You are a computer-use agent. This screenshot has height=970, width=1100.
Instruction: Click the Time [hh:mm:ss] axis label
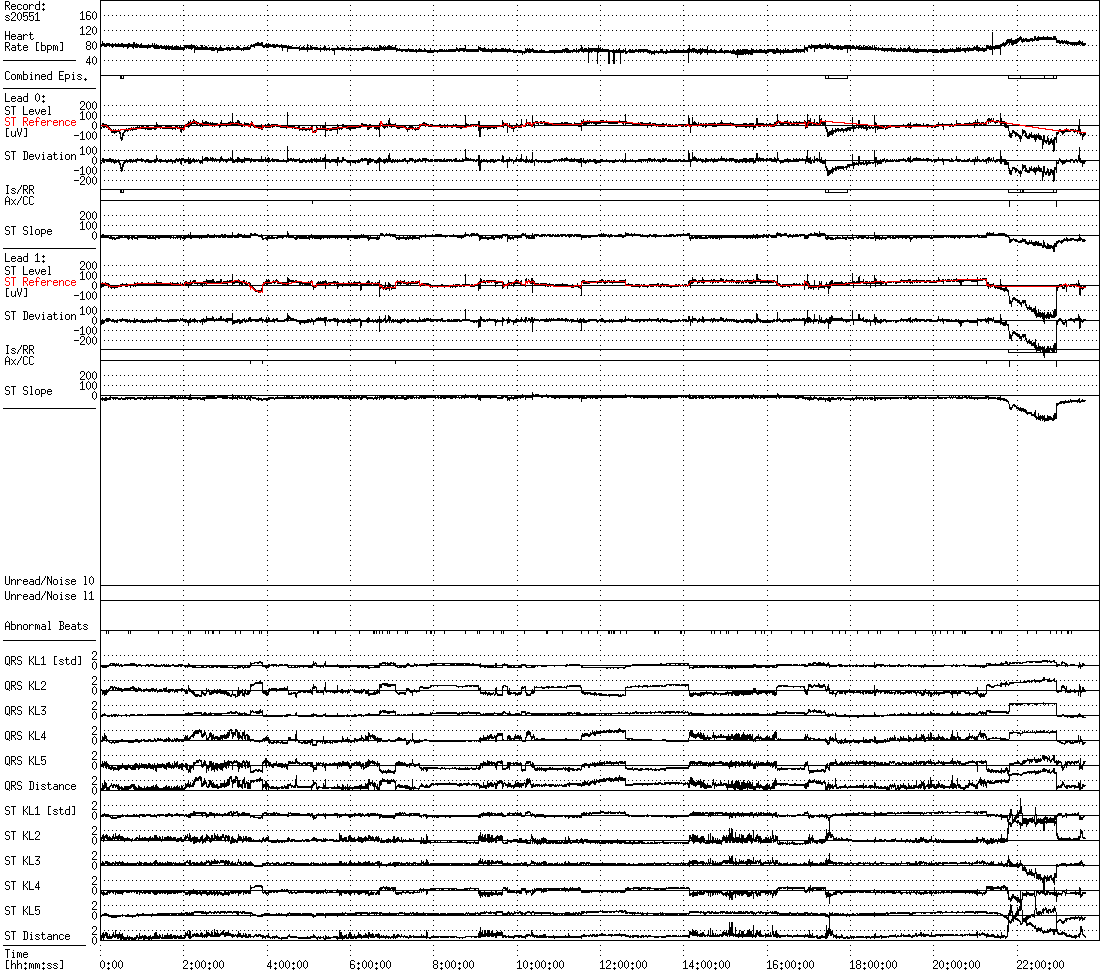click(34, 959)
